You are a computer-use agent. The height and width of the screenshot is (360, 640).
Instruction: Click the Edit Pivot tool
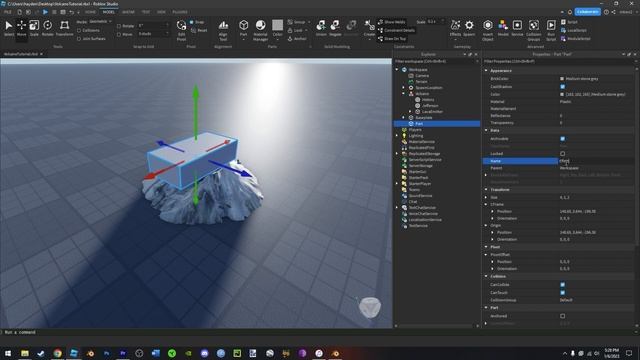click(x=181, y=30)
